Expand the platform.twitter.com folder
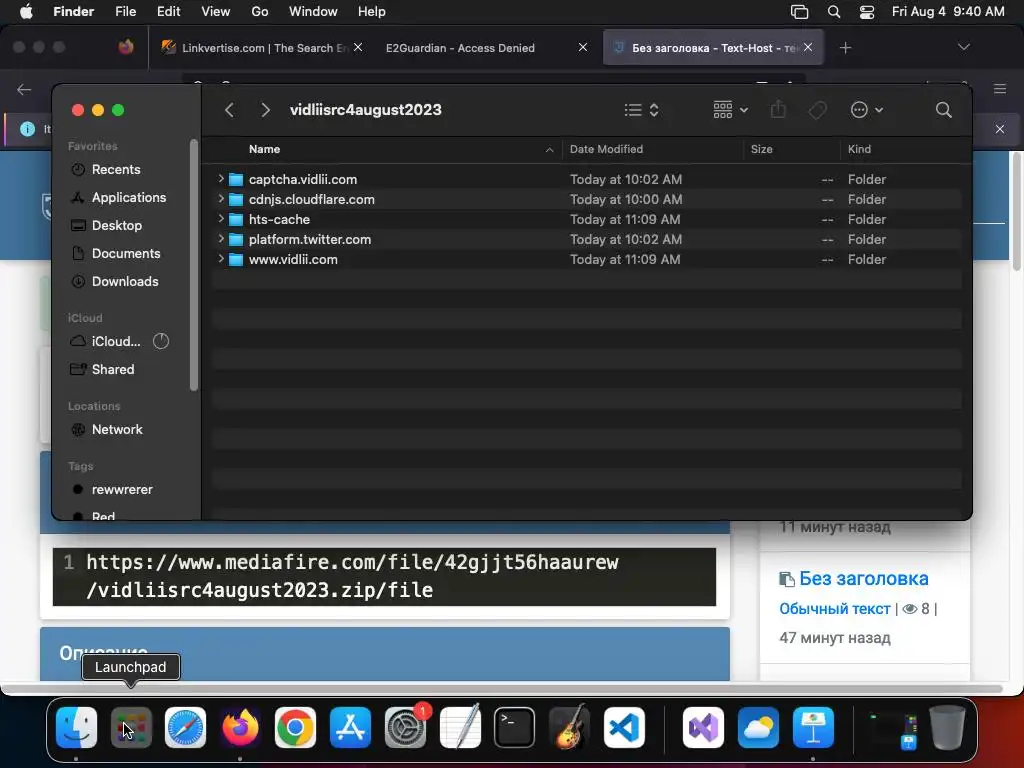This screenshot has width=1024, height=768. pos(221,238)
